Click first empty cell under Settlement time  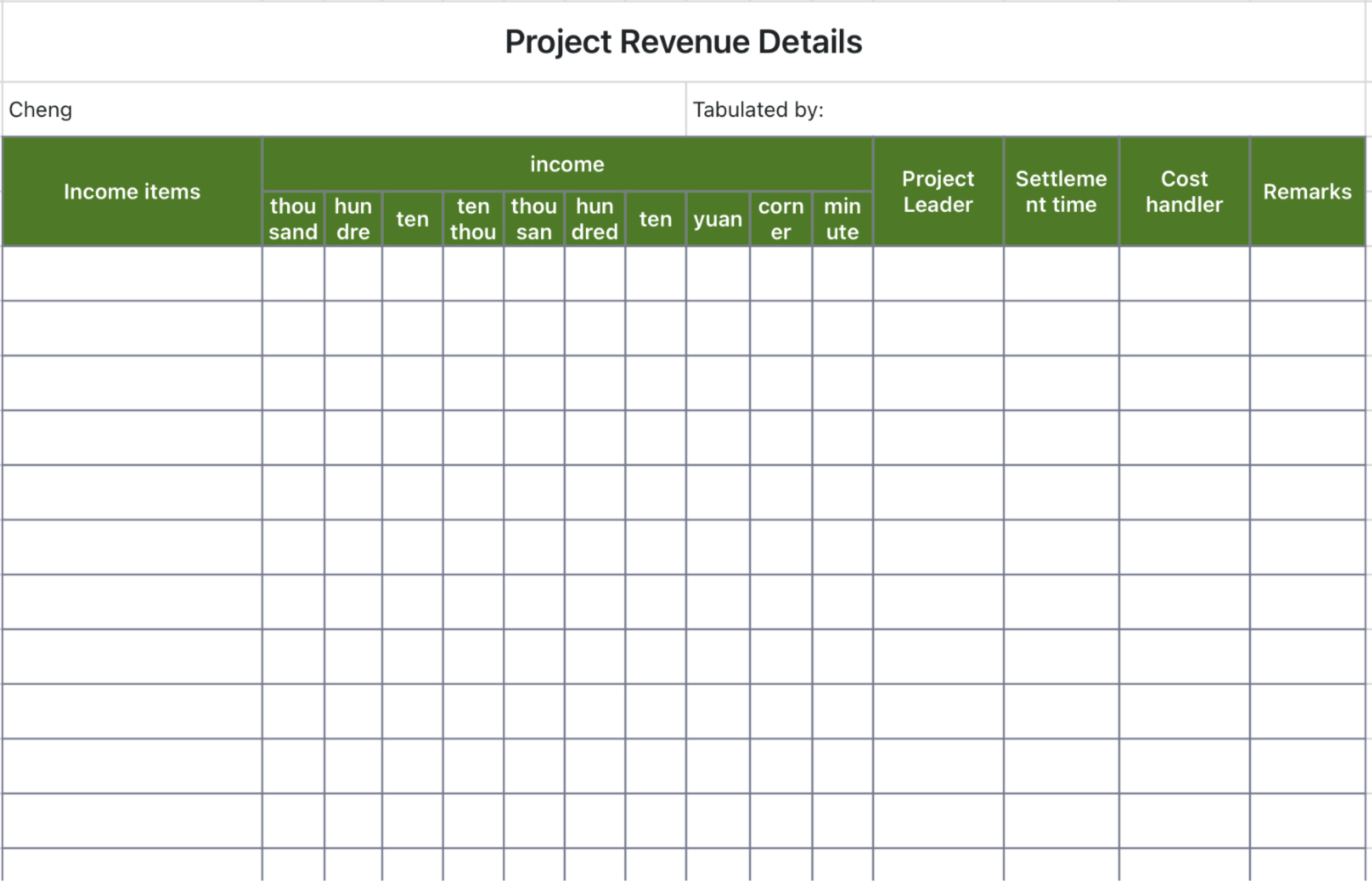[1062, 273]
